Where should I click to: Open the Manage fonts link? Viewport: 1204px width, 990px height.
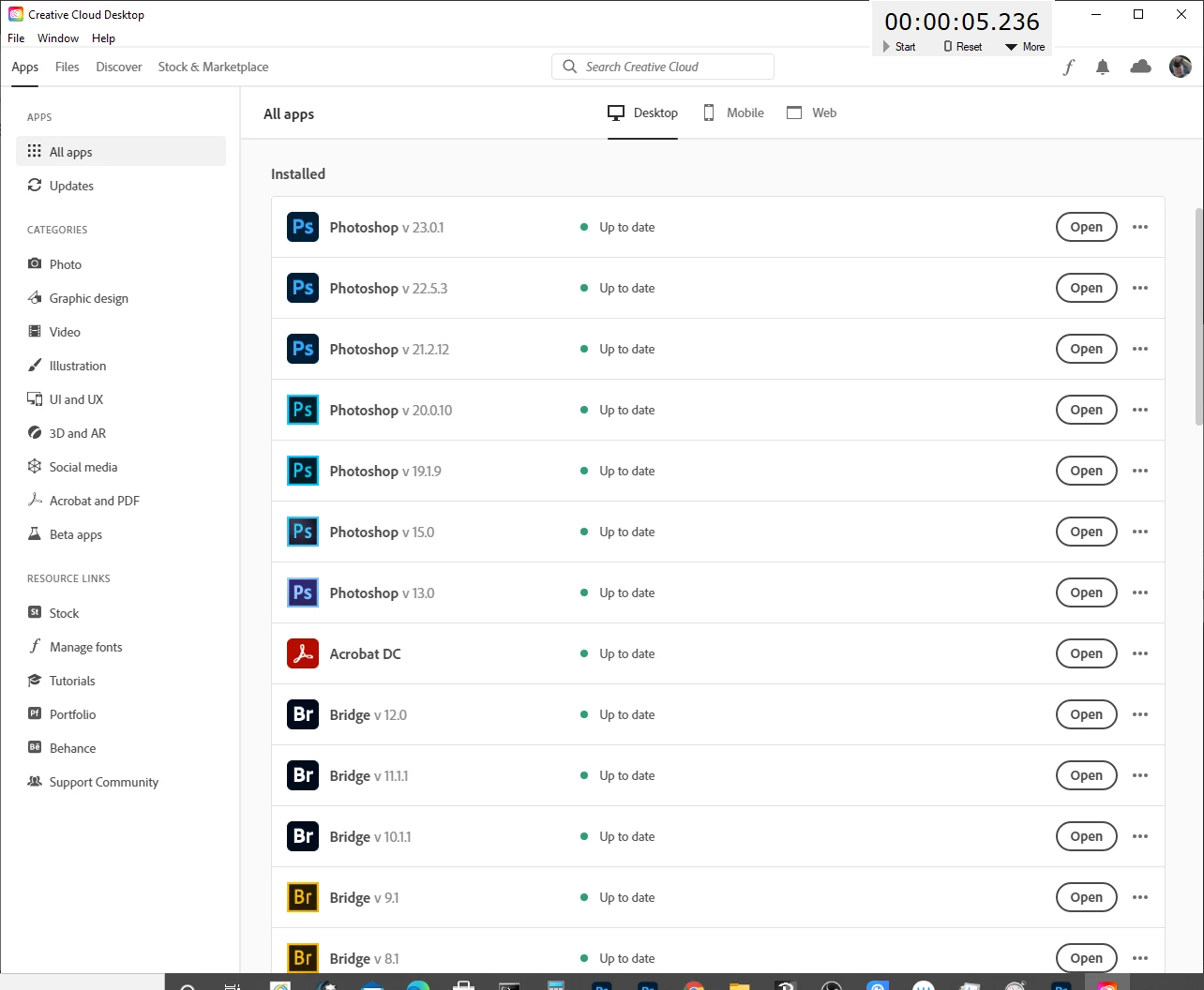[x=121, y=647]
